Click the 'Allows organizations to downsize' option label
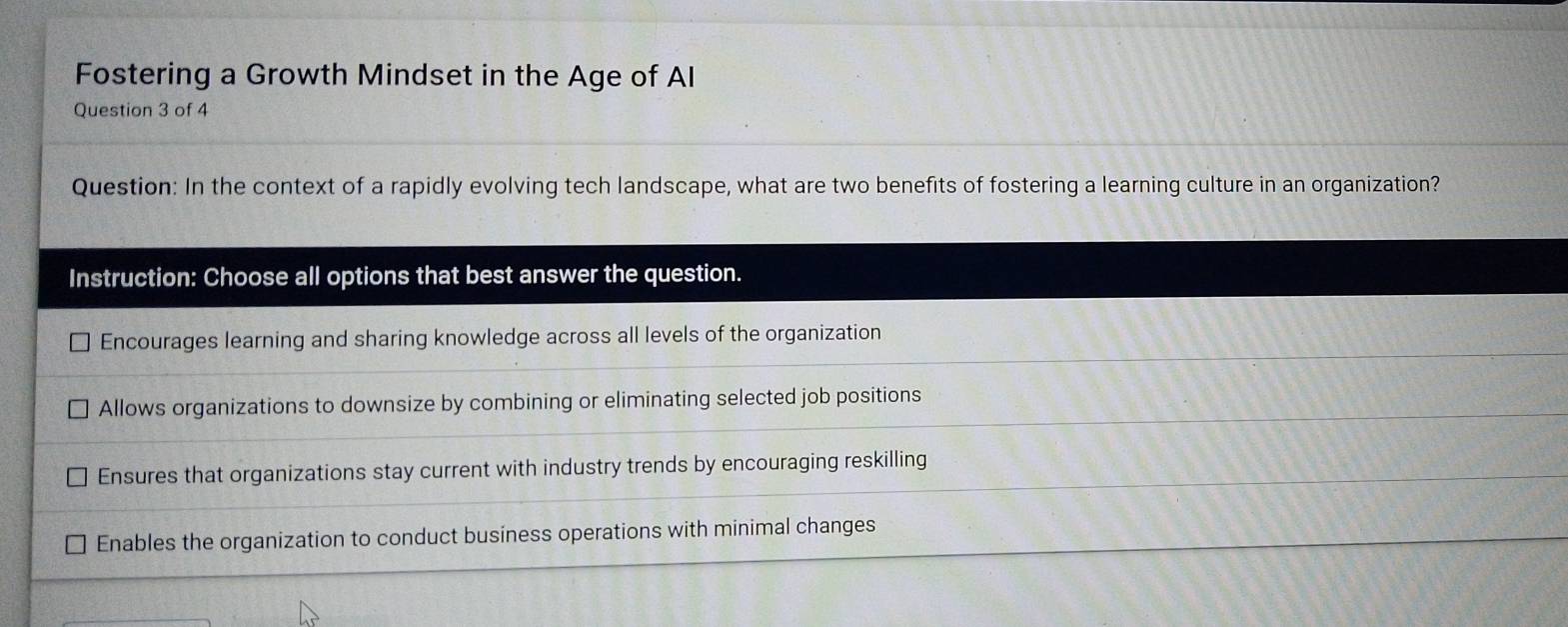Image resolution: width=1568 pixels, height=627 pixels. pos(510,401)
